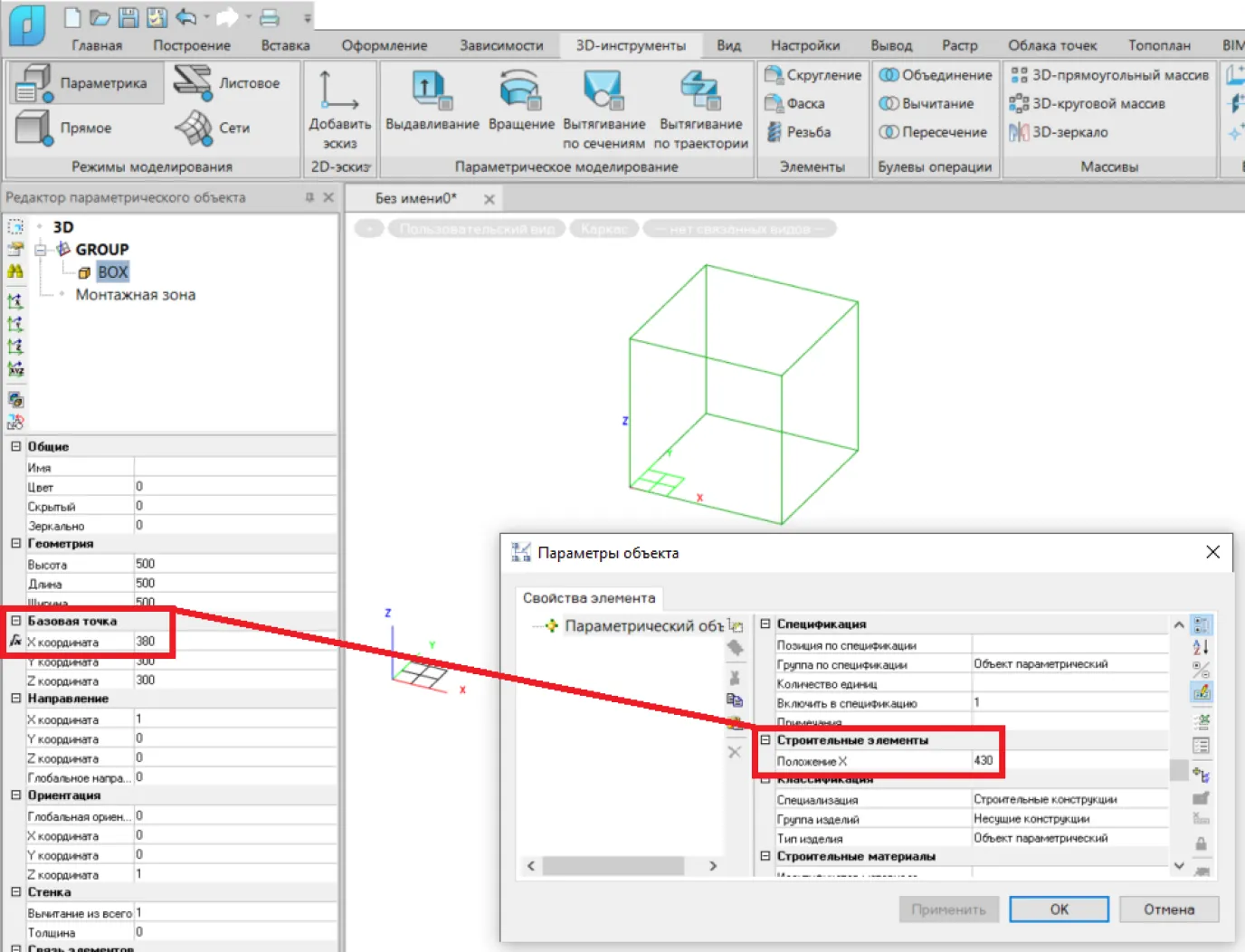The height and width of the screenshot is (952, 1245).
Task: Click the Вытягивание по сечениям icon
Action: [603, 90]
